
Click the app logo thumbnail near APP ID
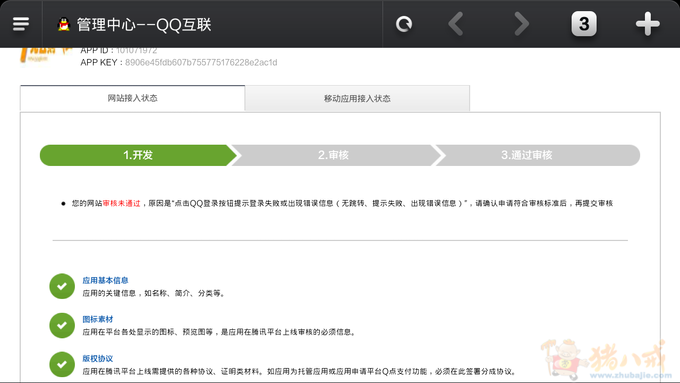tap(46, 56)
